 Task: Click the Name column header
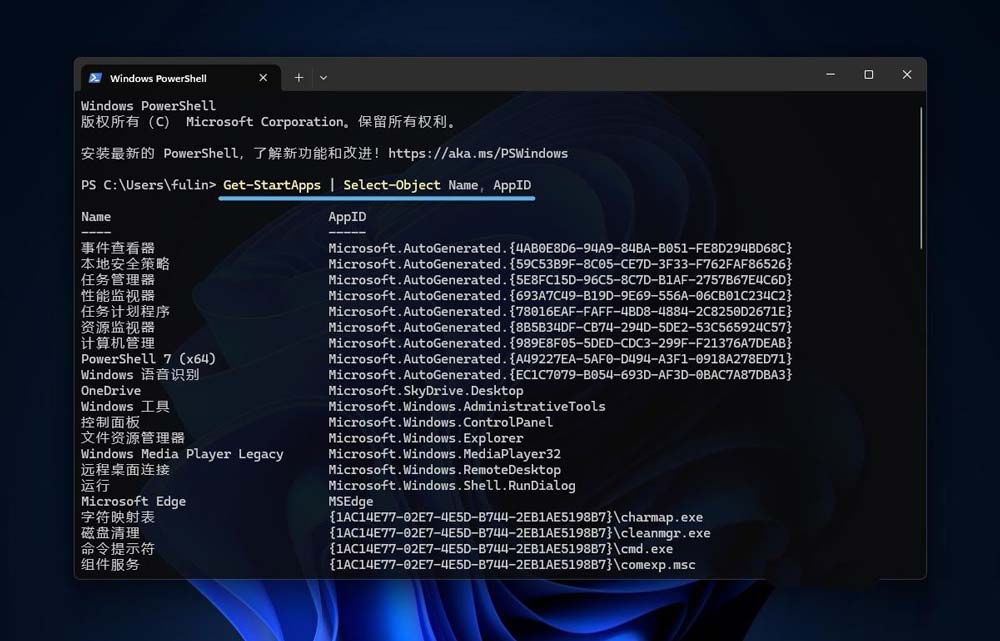(x=96, y=217)
